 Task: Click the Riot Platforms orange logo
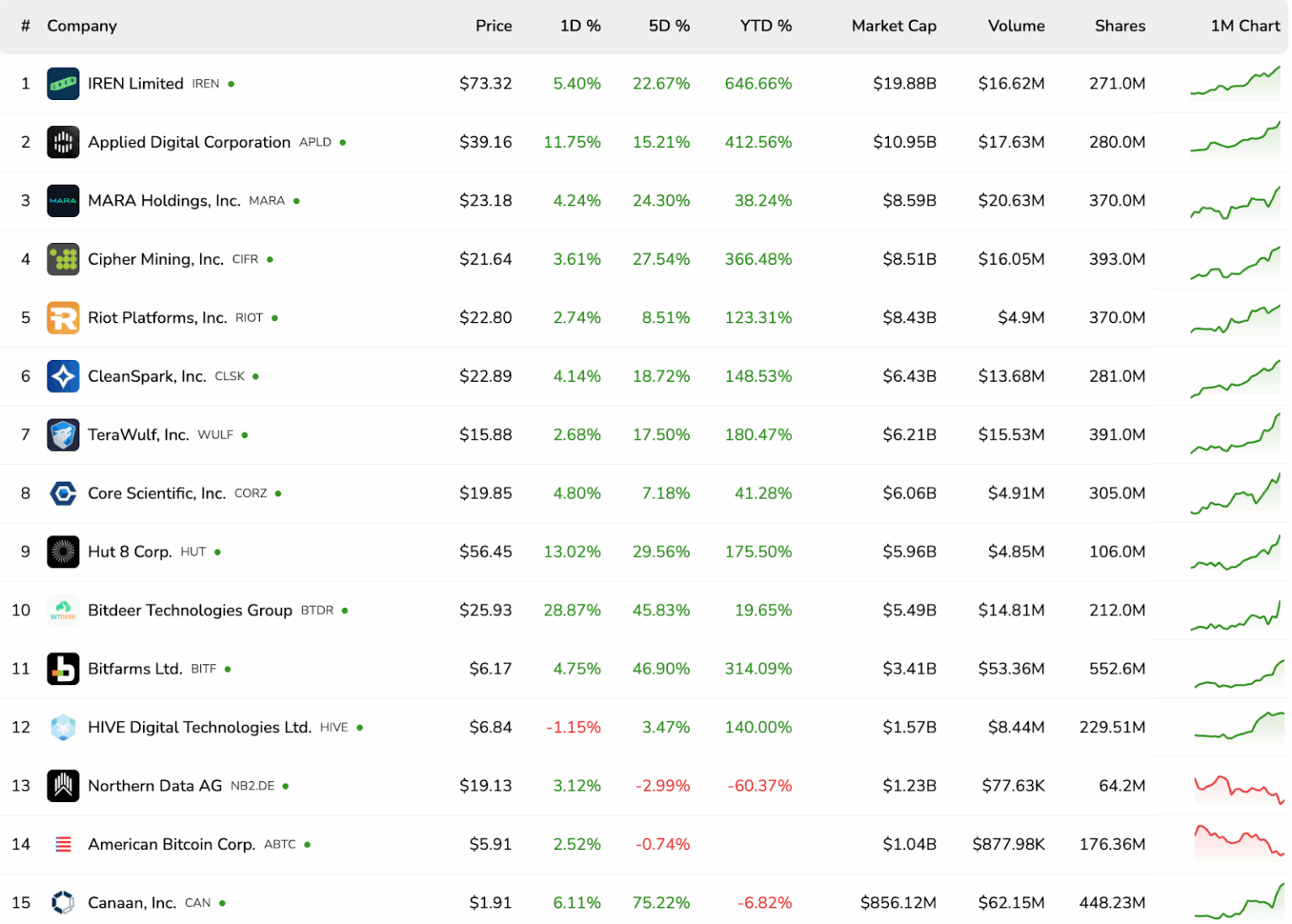[x=63, y=317]
